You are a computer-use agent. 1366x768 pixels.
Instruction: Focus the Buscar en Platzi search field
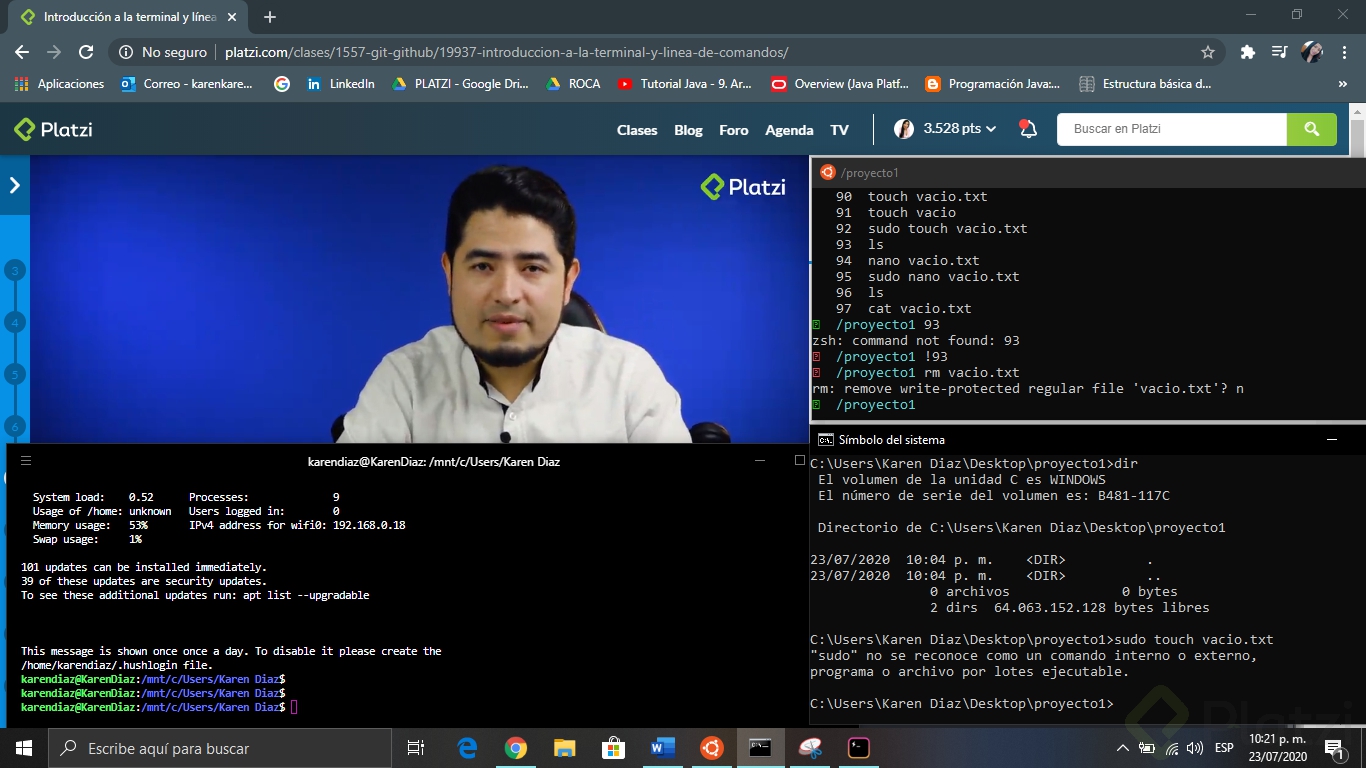1172,129
